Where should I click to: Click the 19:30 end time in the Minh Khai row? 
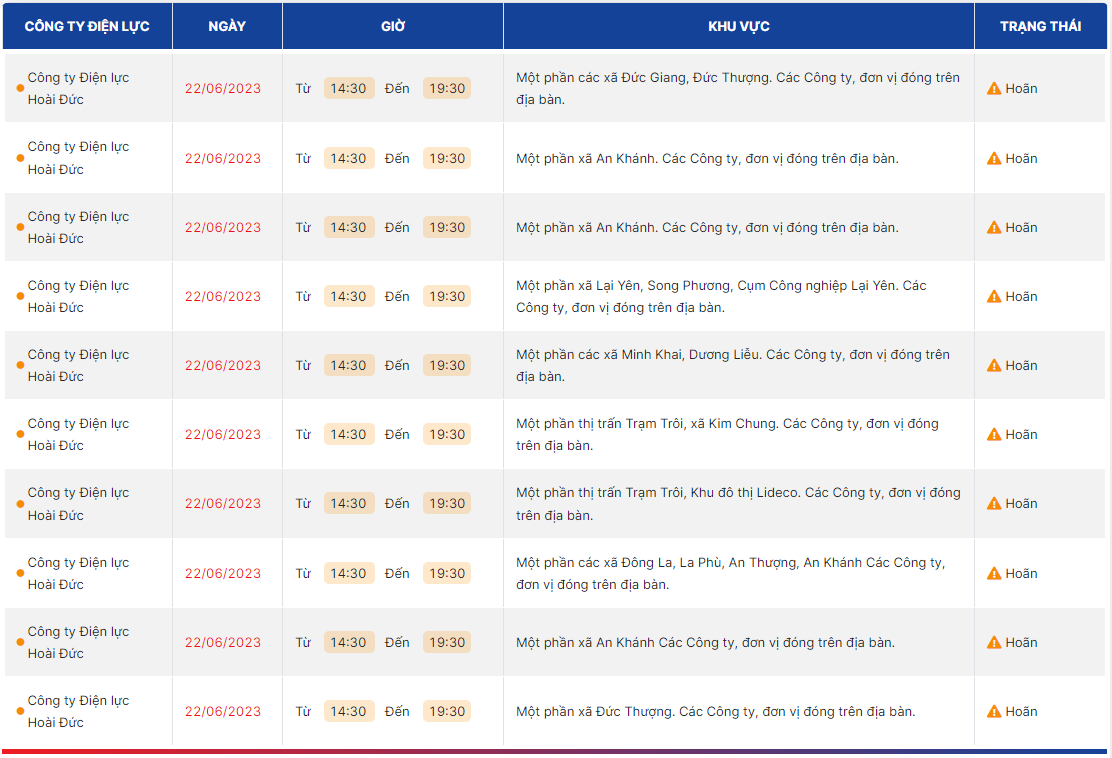tap(447, 365)
